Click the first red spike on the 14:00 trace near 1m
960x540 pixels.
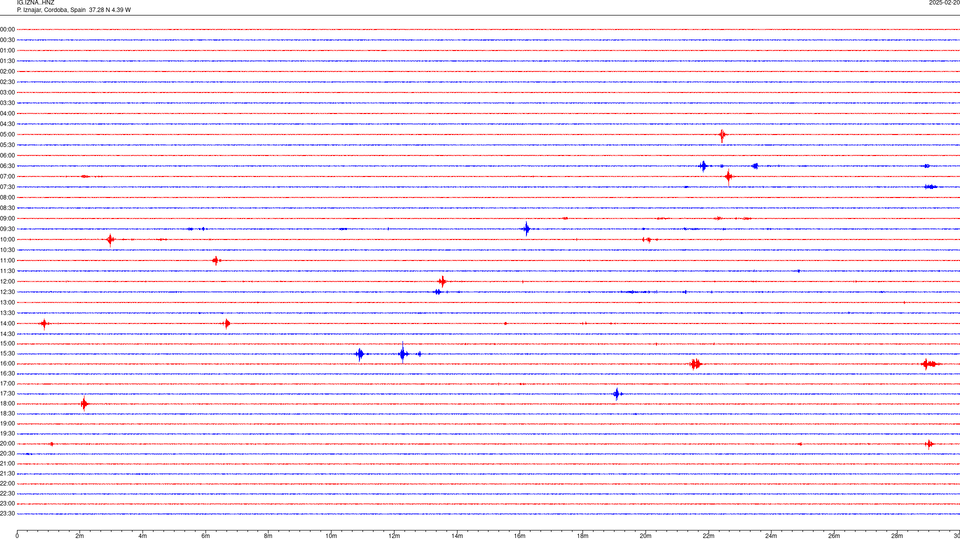44,323
